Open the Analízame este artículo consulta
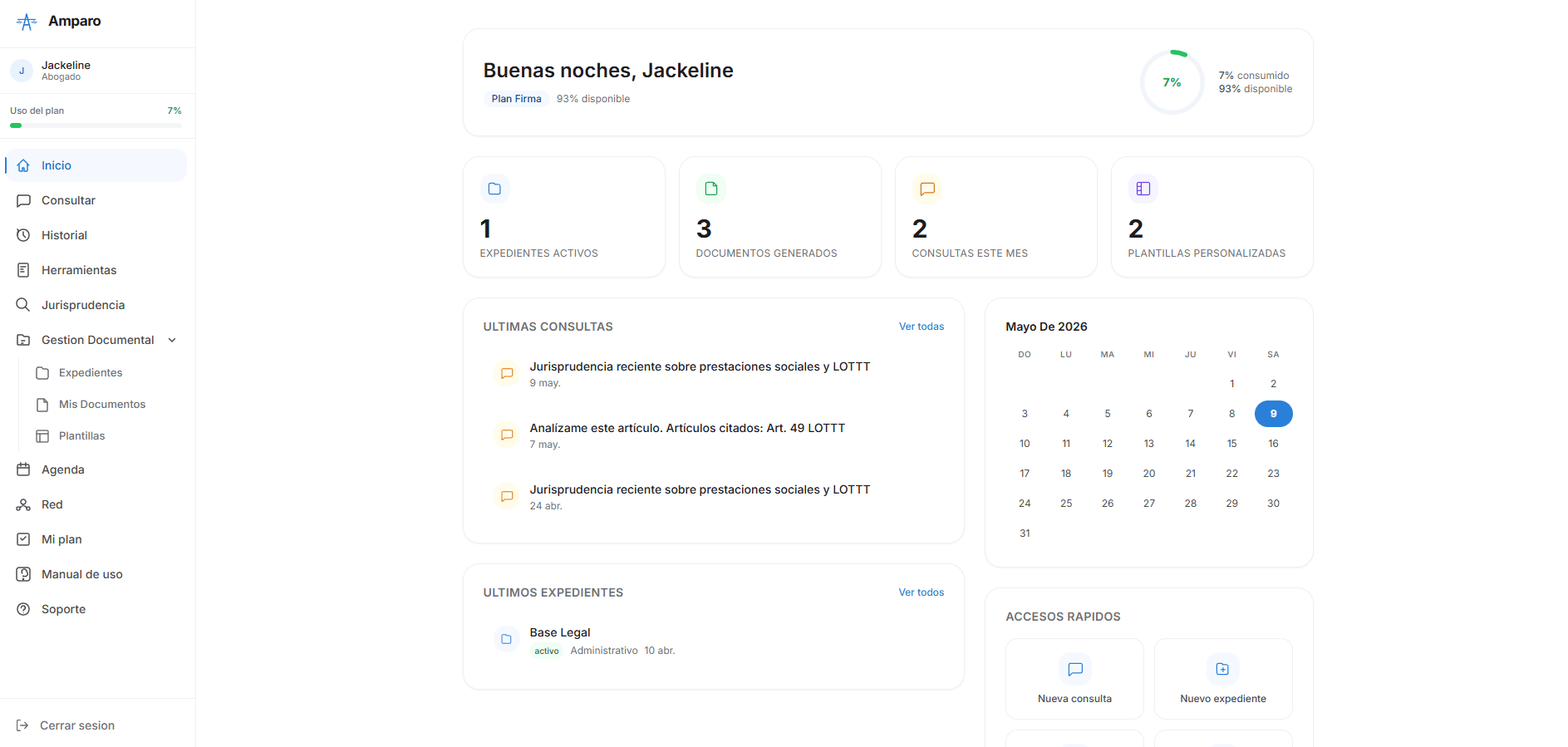This screenshot has height=747, width=1568. click(714, 435)
